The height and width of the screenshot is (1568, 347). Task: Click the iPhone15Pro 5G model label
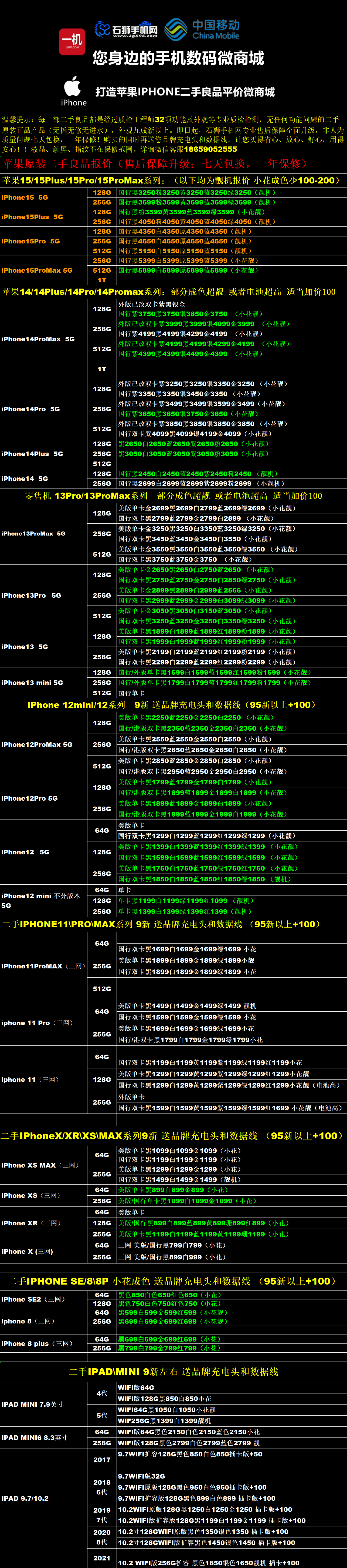point(31,241)
